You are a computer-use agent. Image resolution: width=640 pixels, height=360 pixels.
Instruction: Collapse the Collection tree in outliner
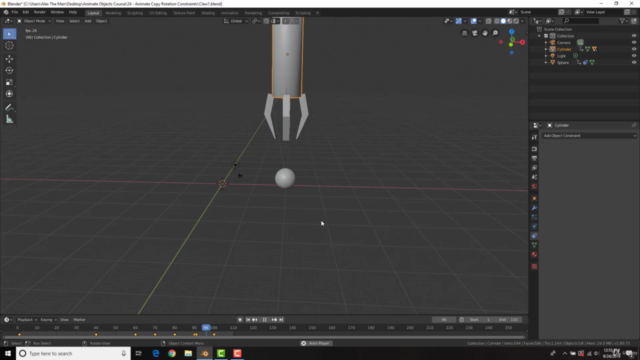540,36
